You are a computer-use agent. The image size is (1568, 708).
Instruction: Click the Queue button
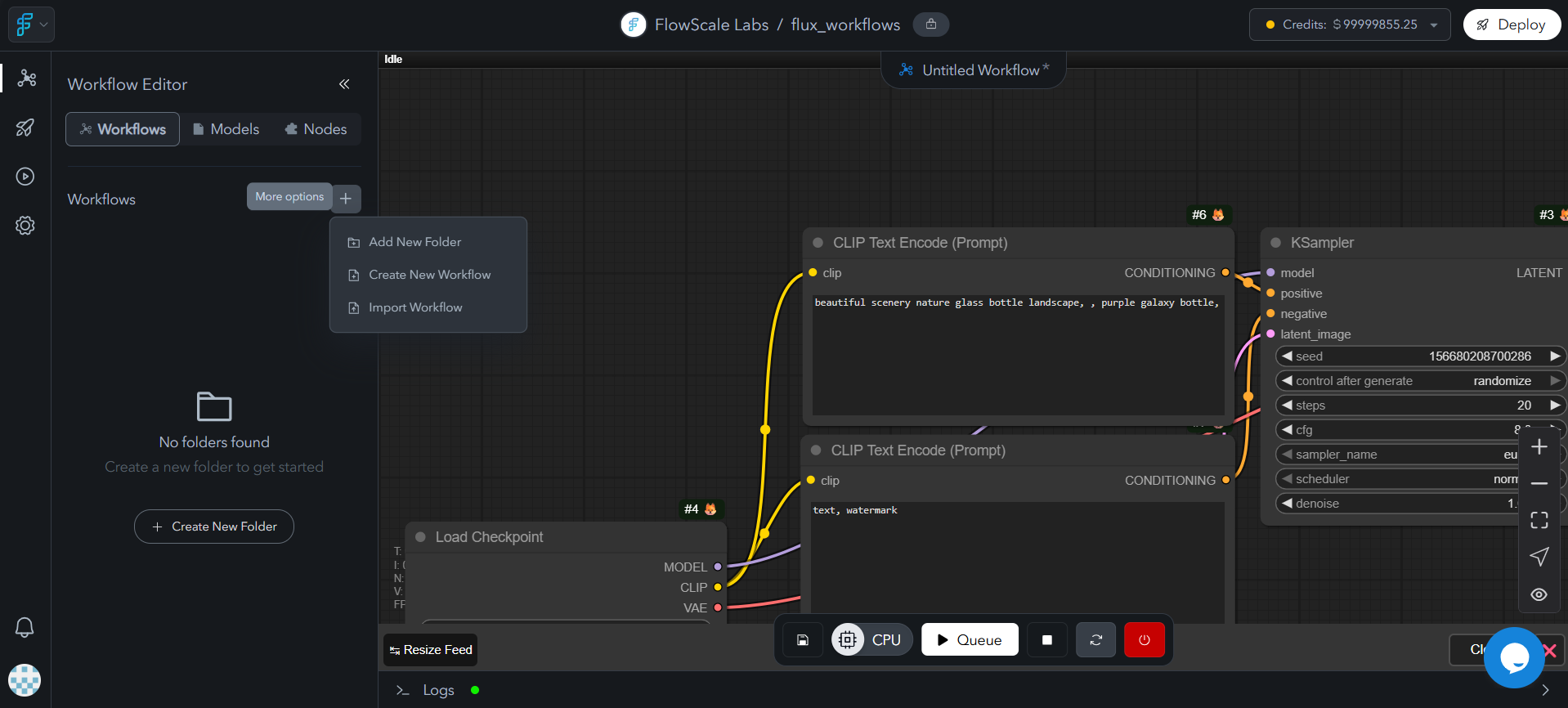[x=970, y=640]
